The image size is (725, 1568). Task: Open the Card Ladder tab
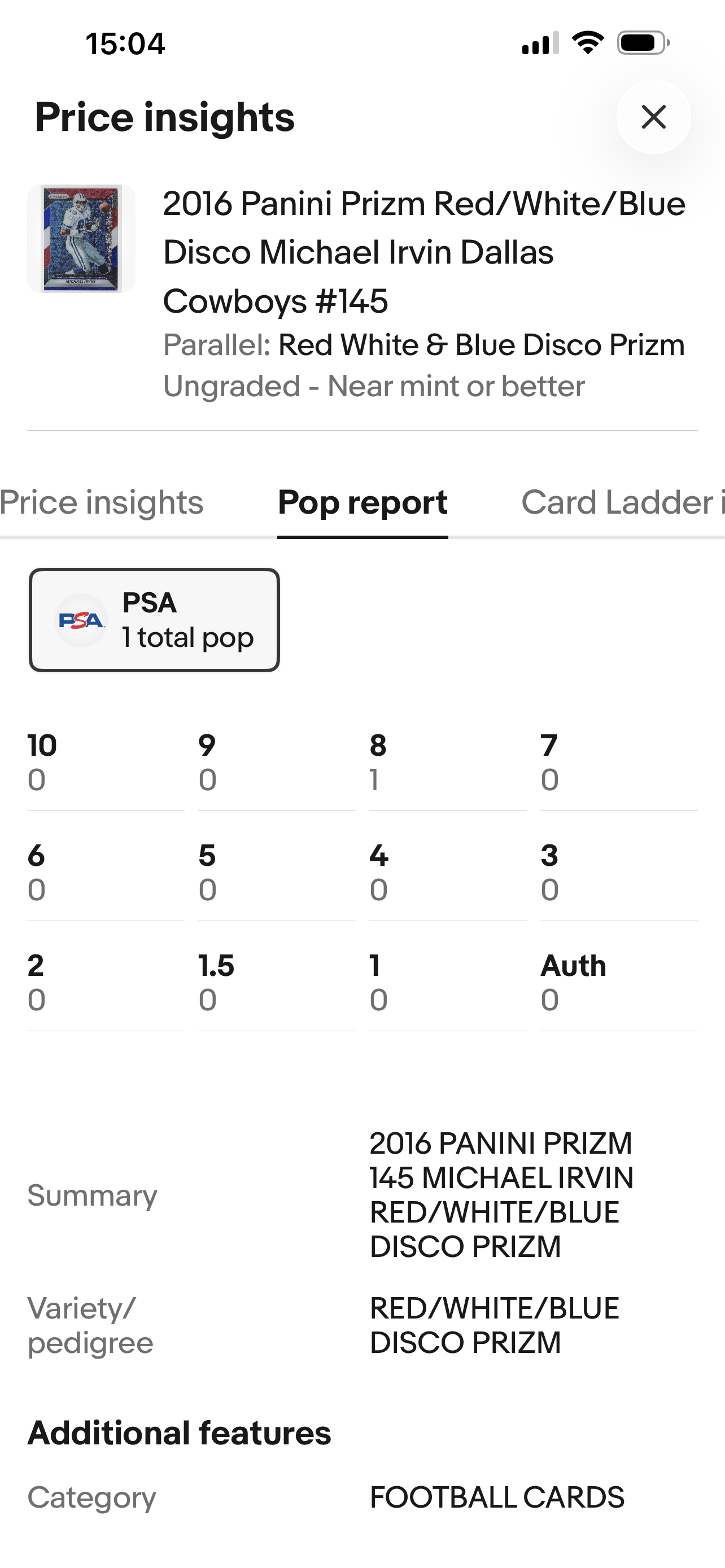coord(623,503)
